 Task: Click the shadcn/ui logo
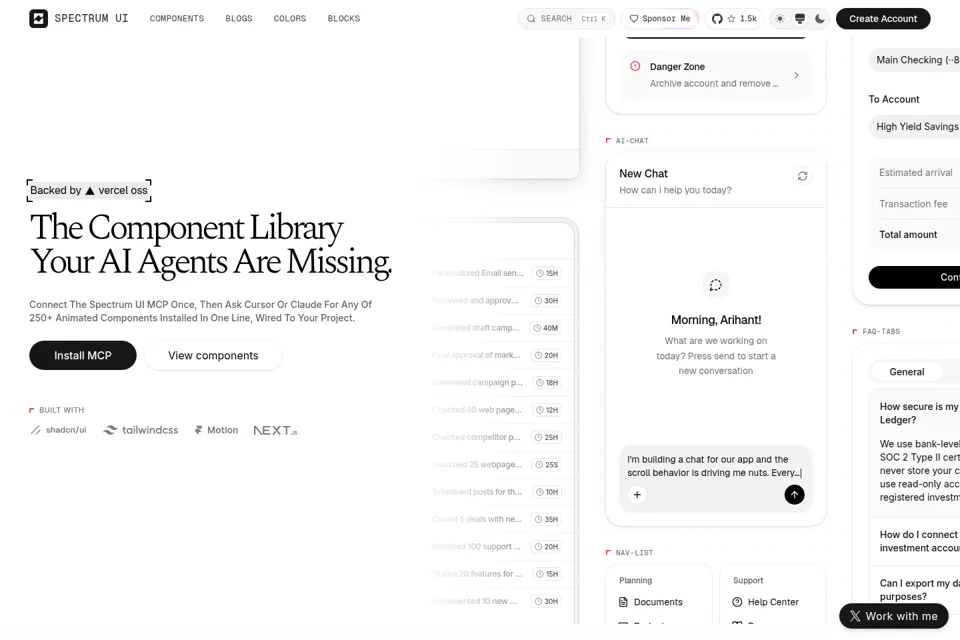[59, 430]
